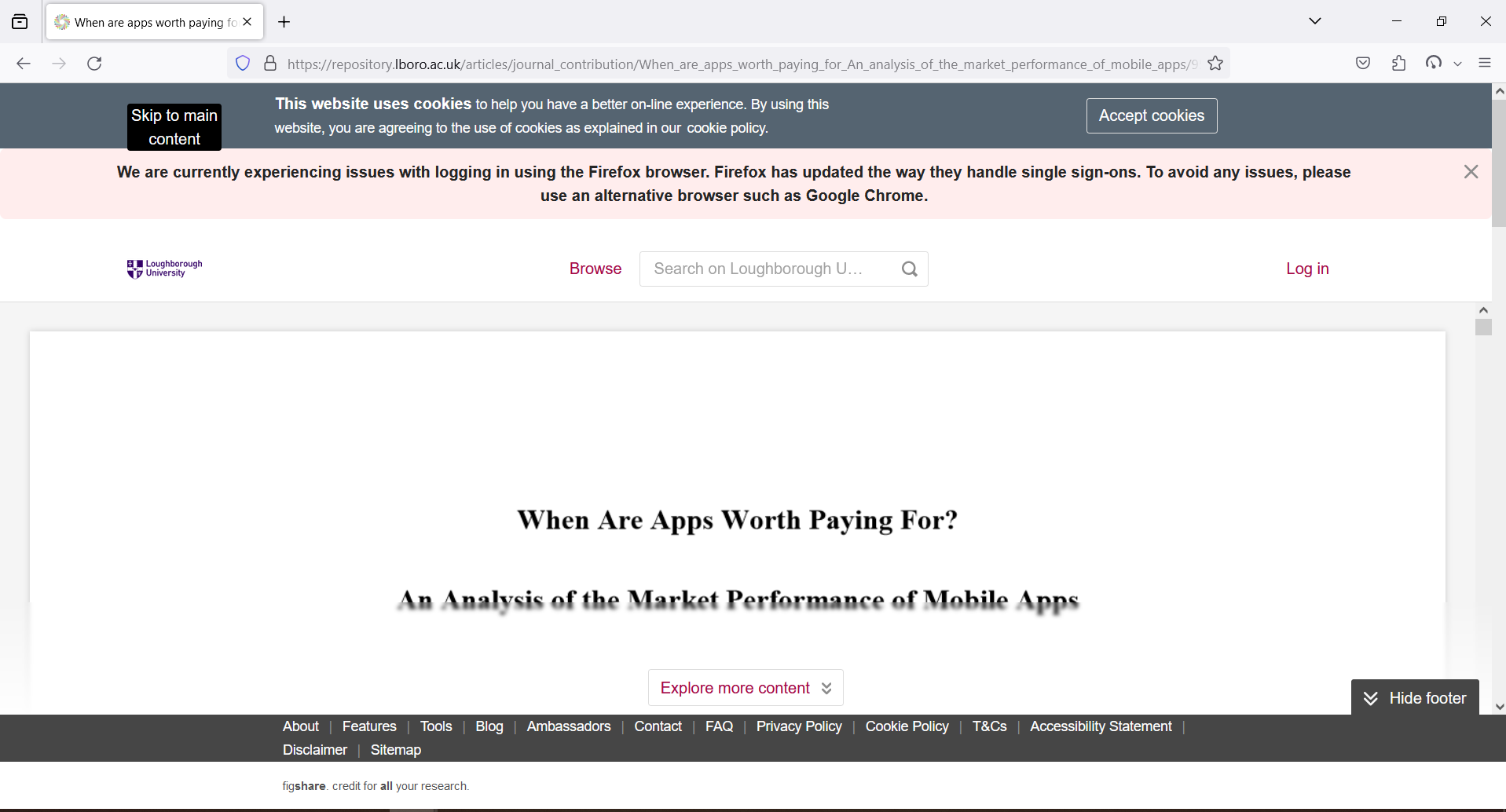Screen dimensions: 1506x812
Task: Click the Loughborough University logo
Action: (163, 269)
